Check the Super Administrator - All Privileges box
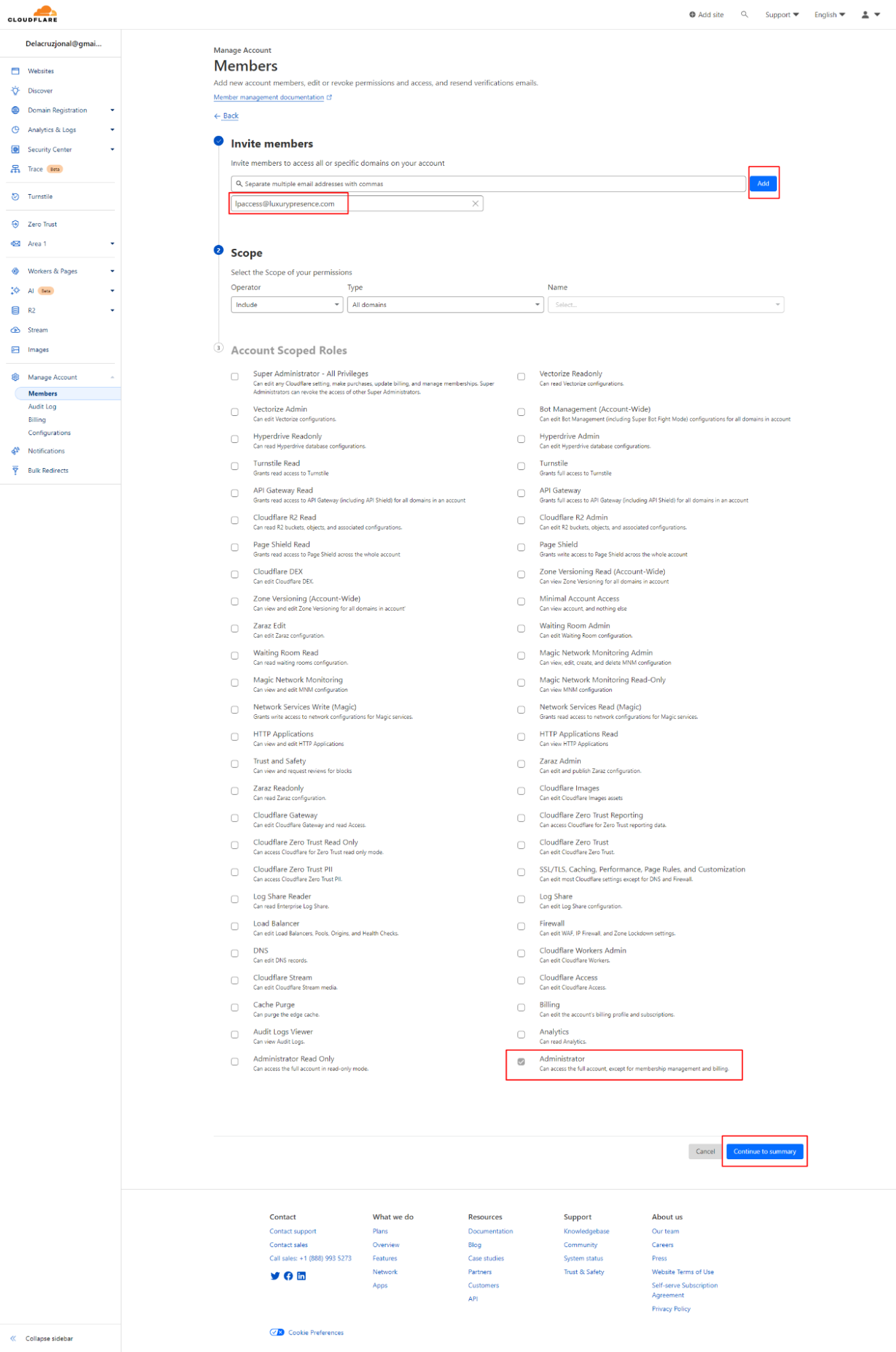The image size is (896, 1352). [235, 377]
